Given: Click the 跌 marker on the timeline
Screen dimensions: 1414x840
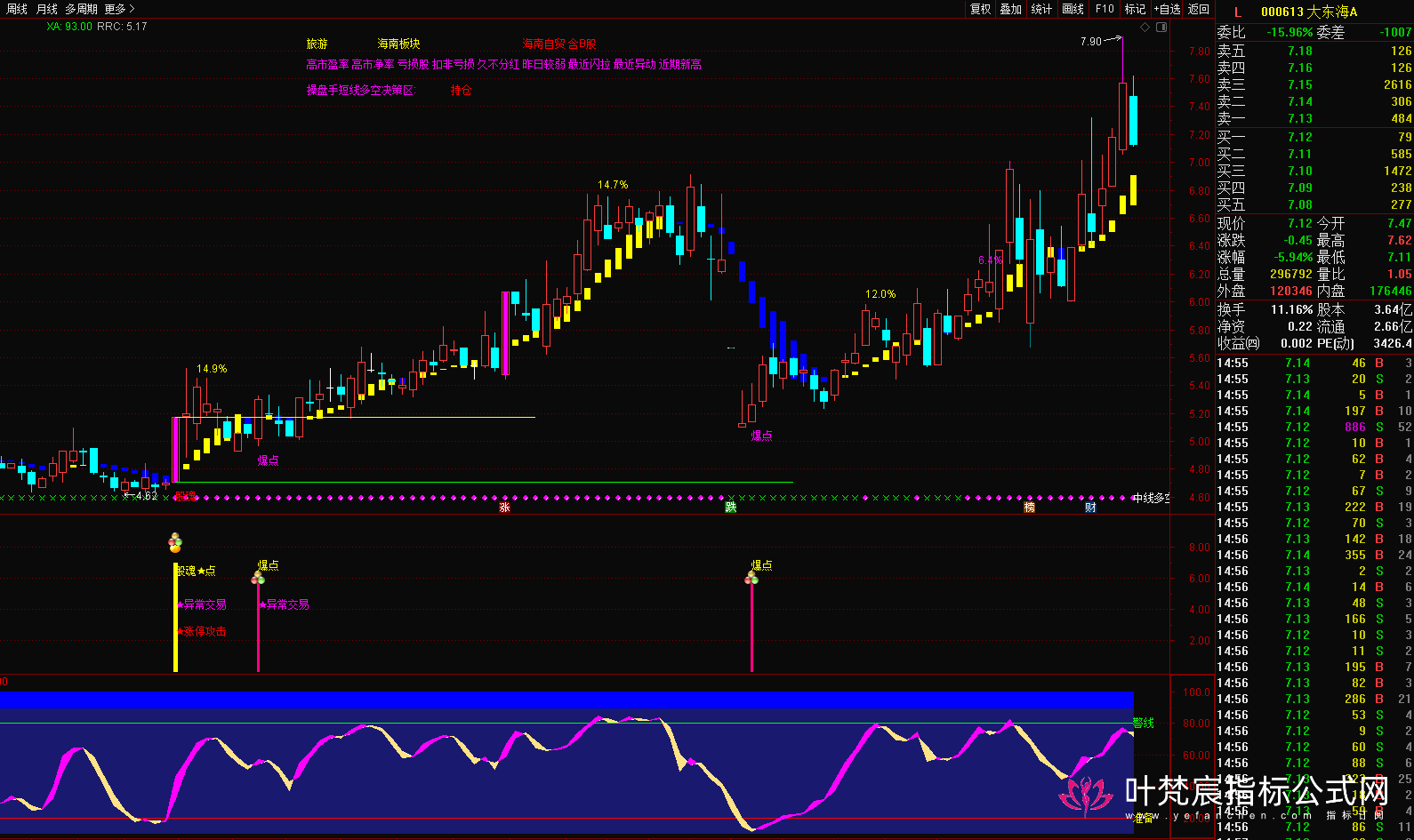Looking at the screenshot, I should tap(731, 508).
